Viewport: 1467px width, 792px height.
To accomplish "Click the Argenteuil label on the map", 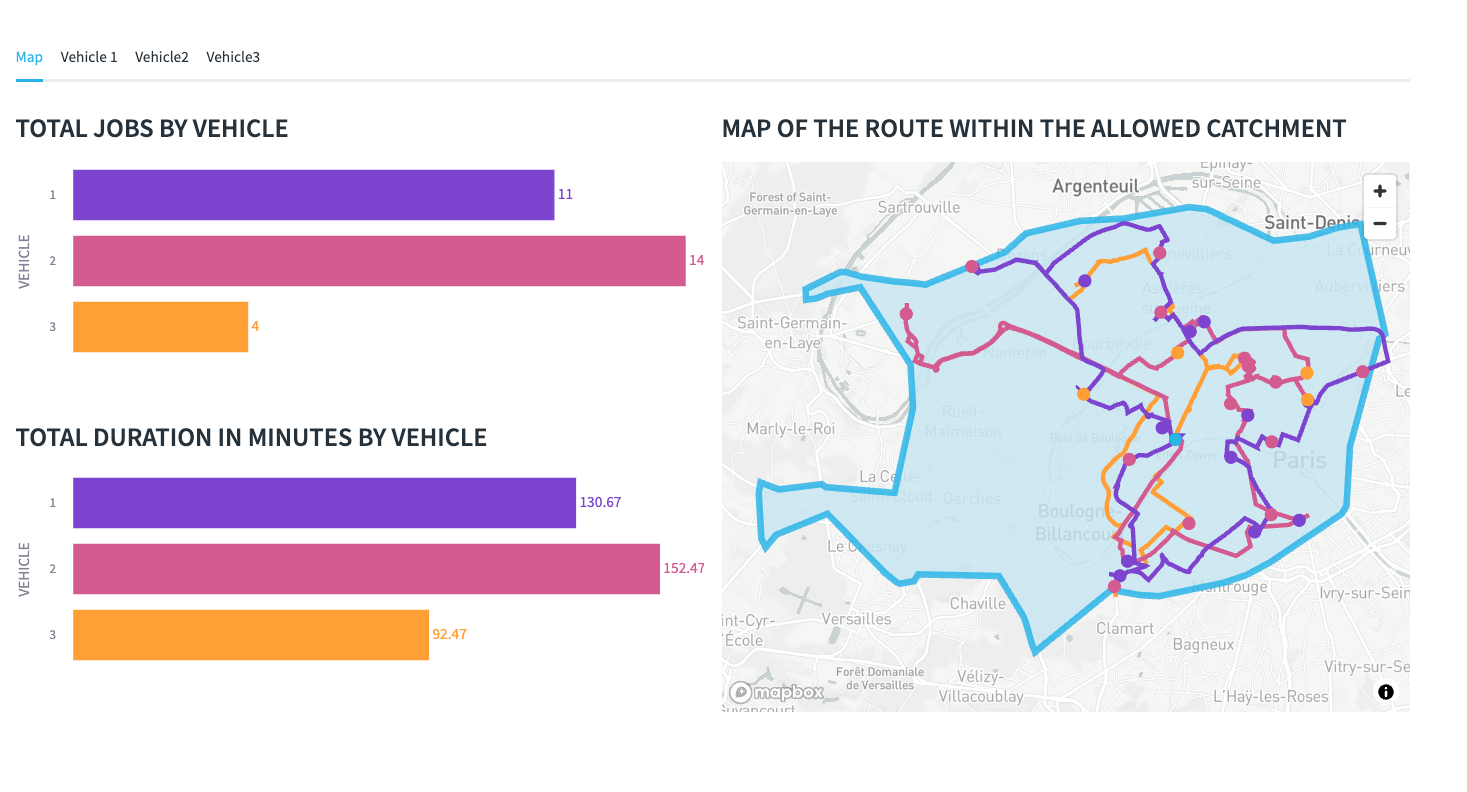I will click(1095, 186).
